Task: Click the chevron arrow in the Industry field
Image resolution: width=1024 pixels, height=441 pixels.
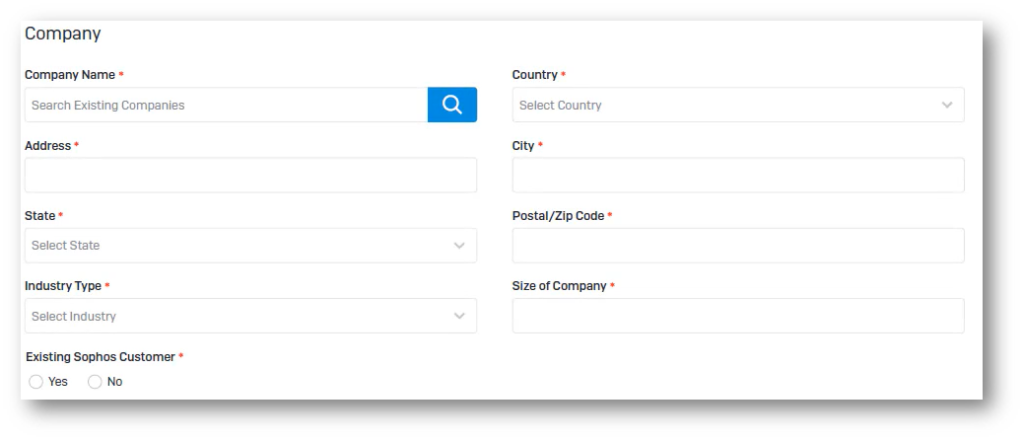Action: point(459,316)
